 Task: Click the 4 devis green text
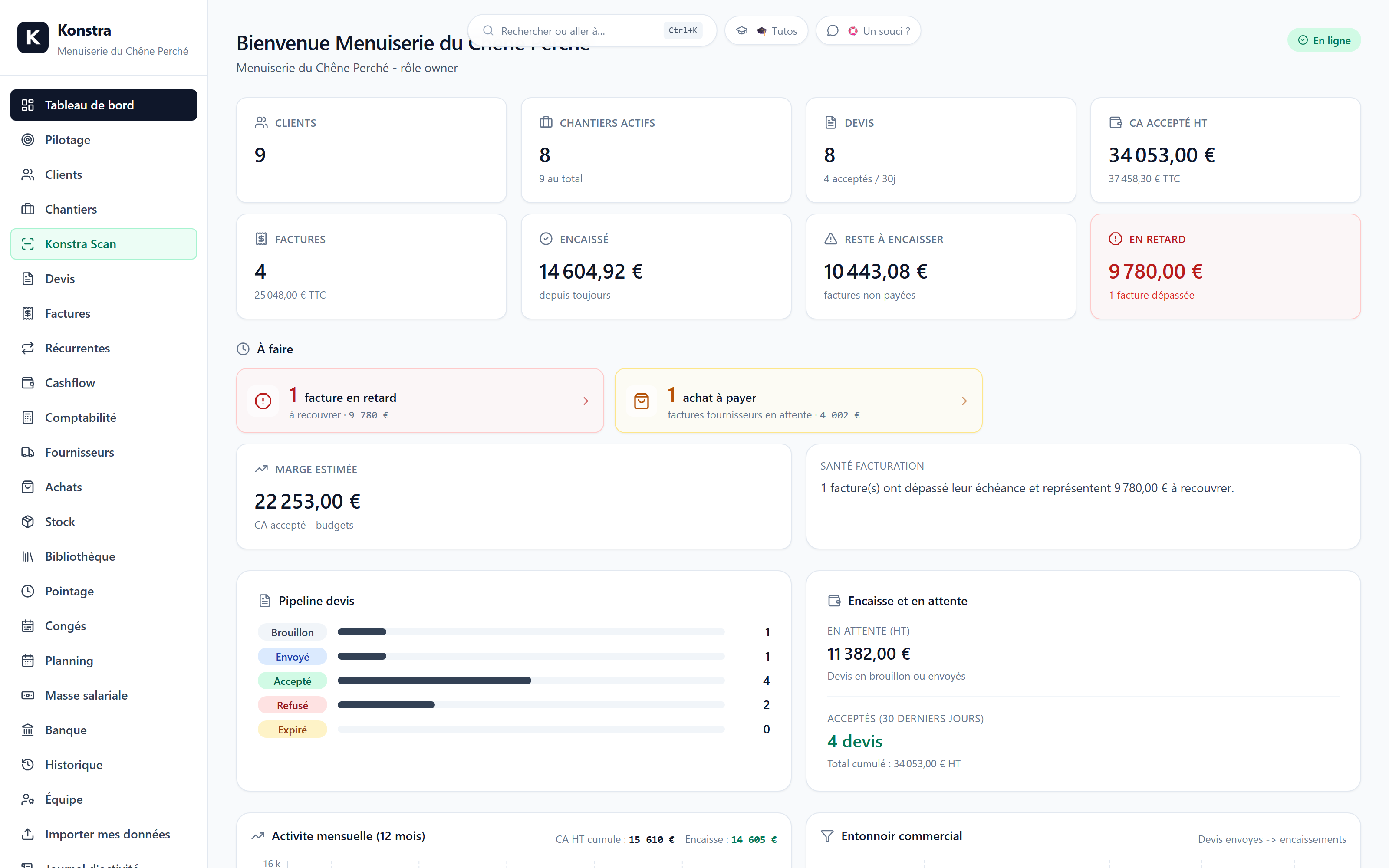click(855, 741)
